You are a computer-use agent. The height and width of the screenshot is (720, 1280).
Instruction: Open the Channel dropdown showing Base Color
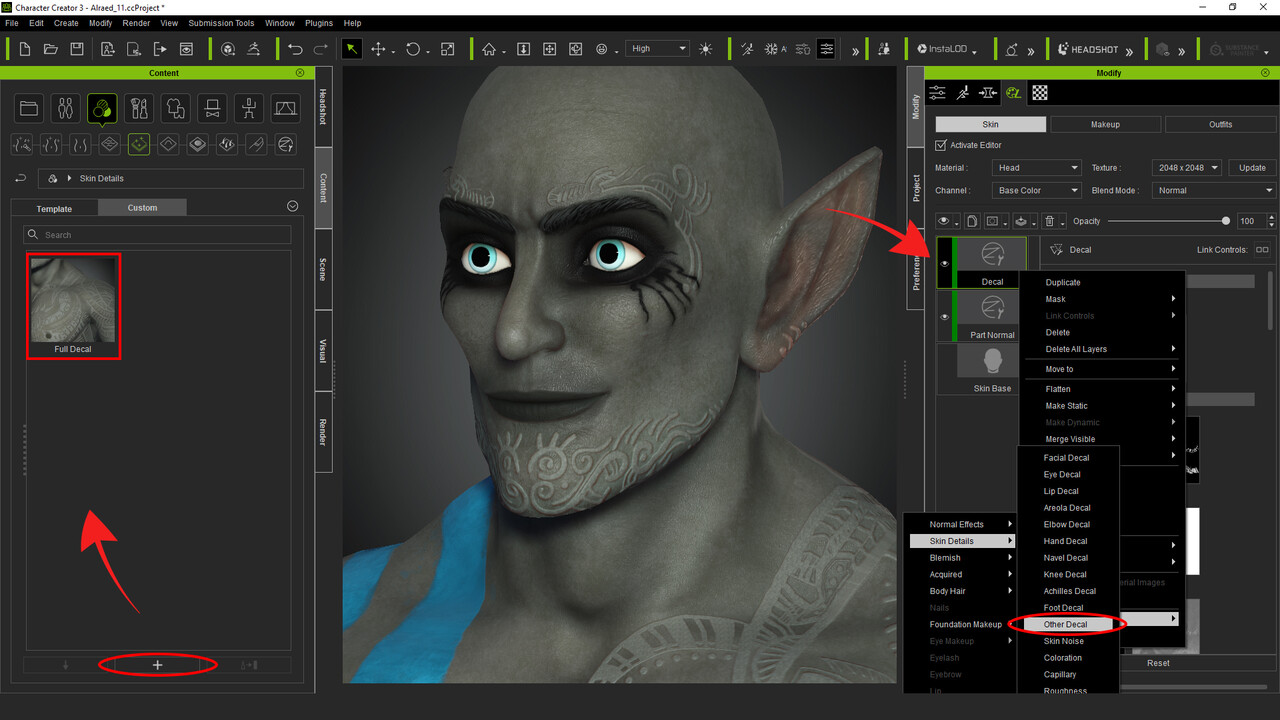[x=1037, y=190]
